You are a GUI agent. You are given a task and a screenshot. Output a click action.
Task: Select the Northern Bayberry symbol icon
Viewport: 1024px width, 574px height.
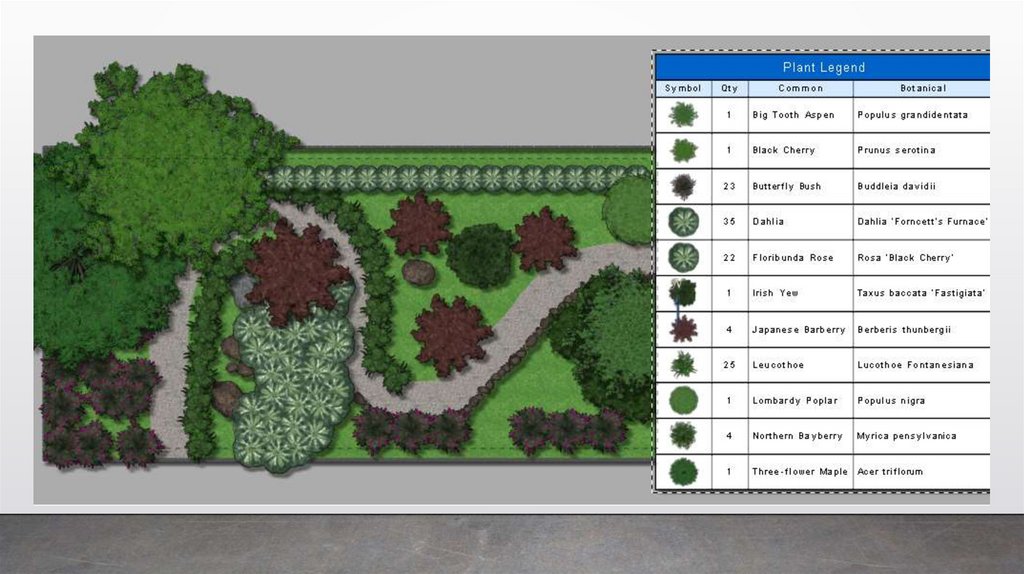coord(683,436)
